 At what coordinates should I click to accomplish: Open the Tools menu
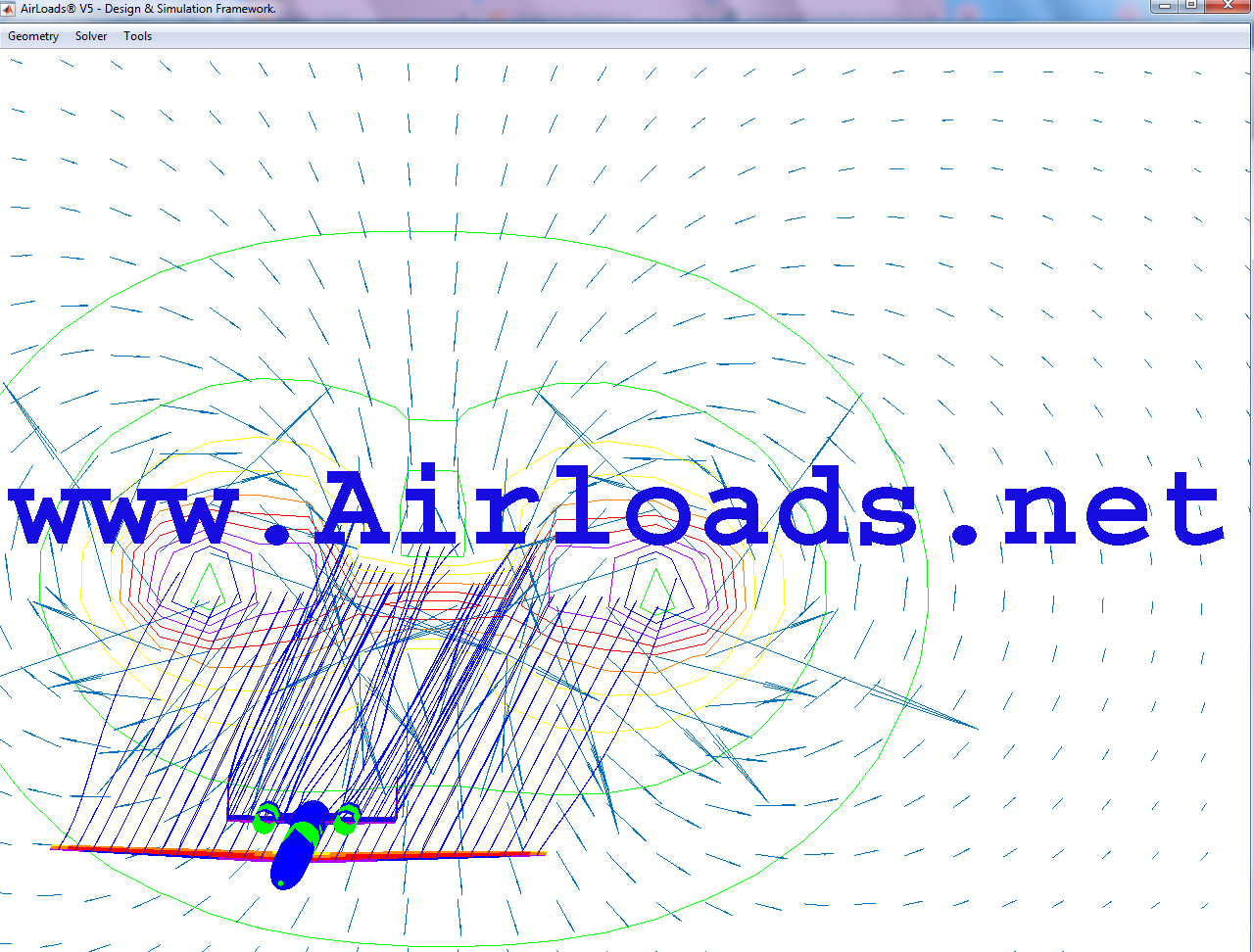point(137,36)
